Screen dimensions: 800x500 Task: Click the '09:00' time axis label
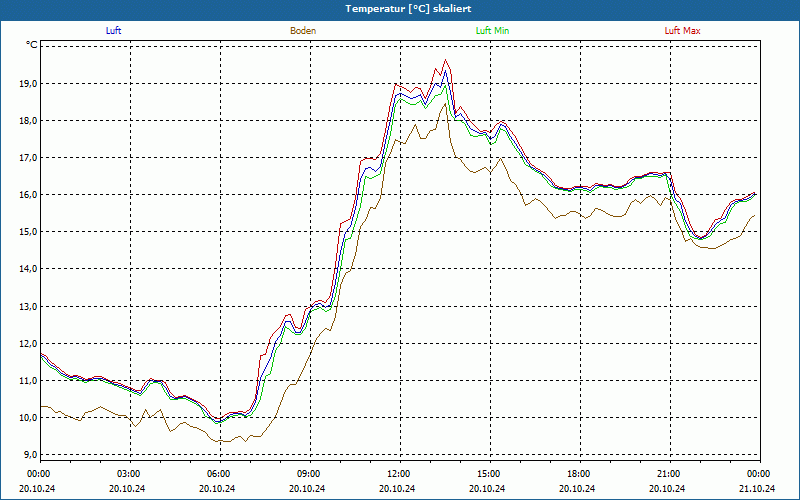(310, 474)
